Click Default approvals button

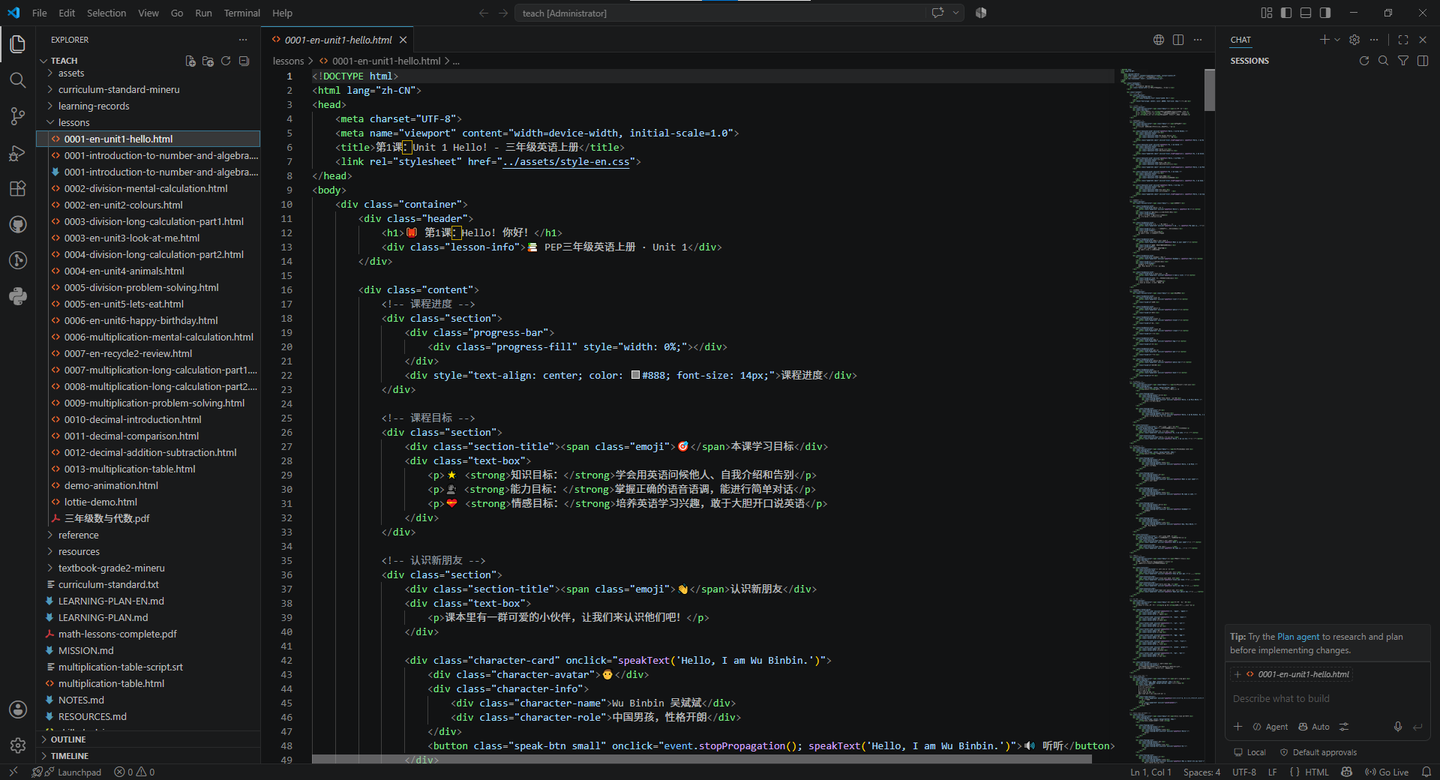1317,752
